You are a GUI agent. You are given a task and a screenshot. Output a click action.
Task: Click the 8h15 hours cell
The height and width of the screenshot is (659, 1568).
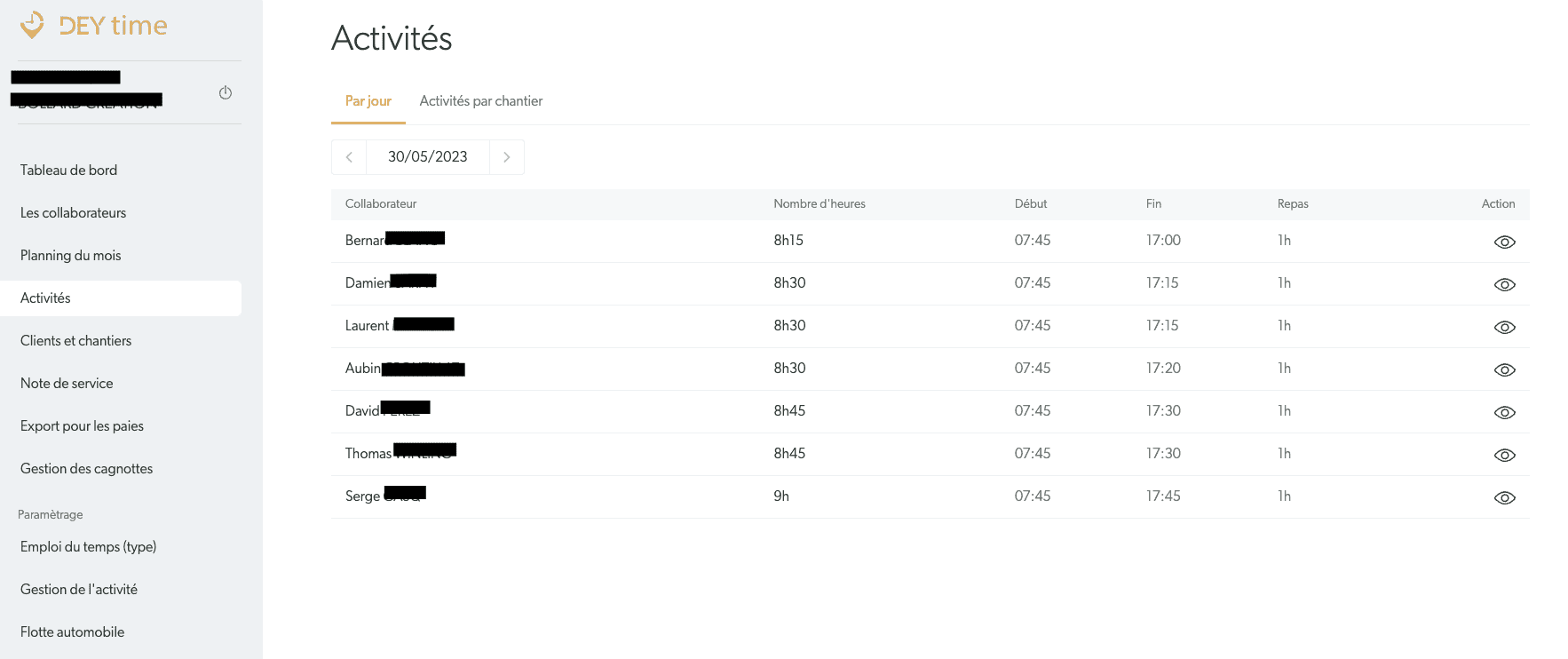tap(788, 241)
